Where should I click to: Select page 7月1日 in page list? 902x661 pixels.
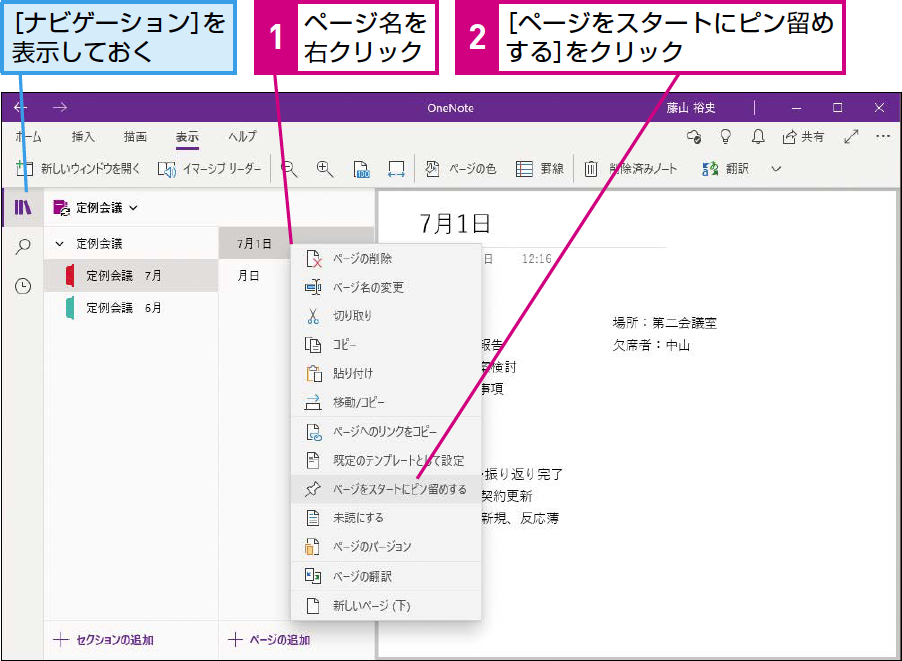[x=254, y=244]
